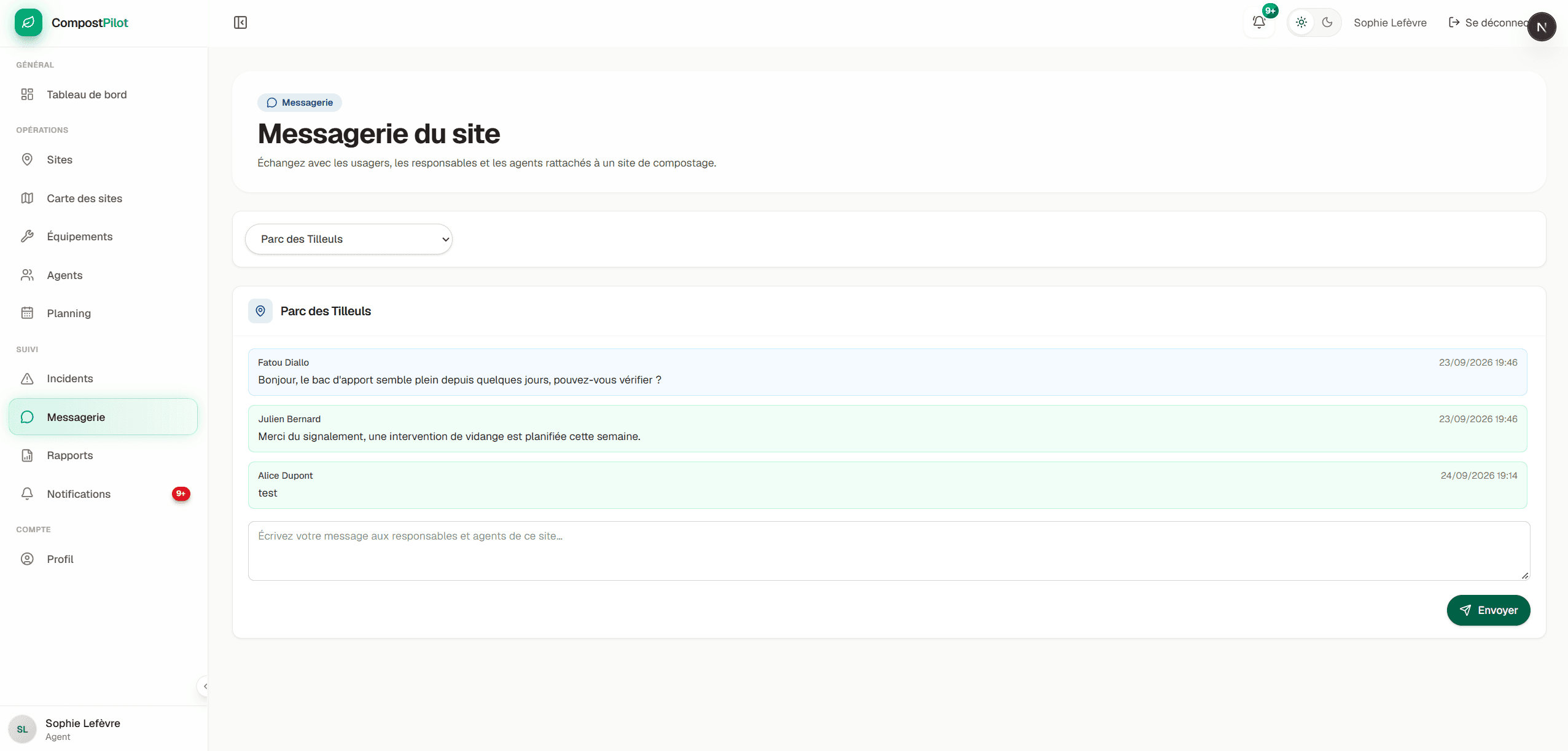The height and width of the screenshot is (751, 1568).
Task: Select the Messagerie sidebar item
Action: pyautogui.click(x=103, y=417)
